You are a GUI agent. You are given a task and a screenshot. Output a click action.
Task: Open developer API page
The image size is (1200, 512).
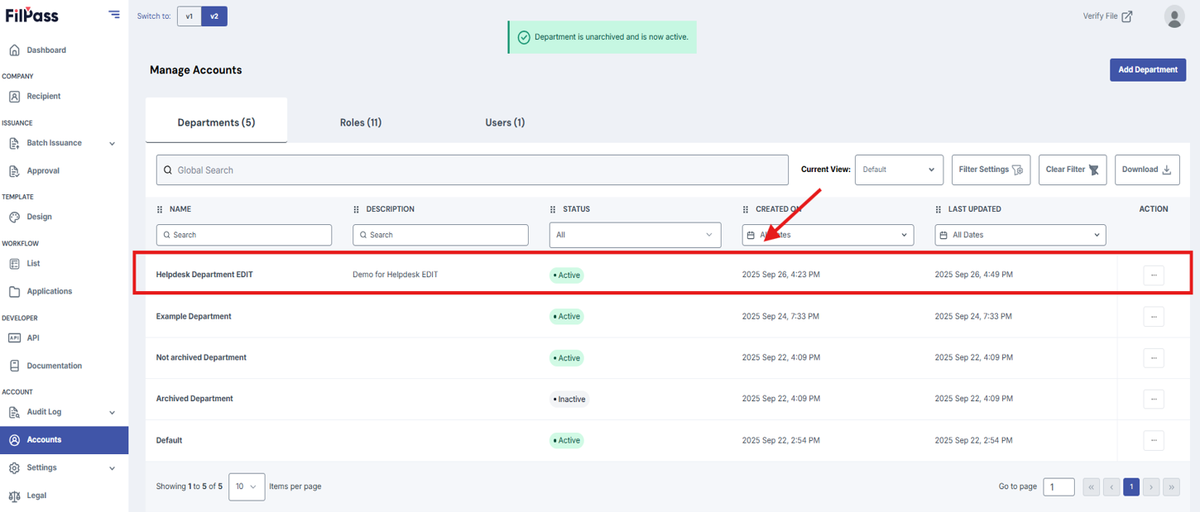tap(33, 338)
